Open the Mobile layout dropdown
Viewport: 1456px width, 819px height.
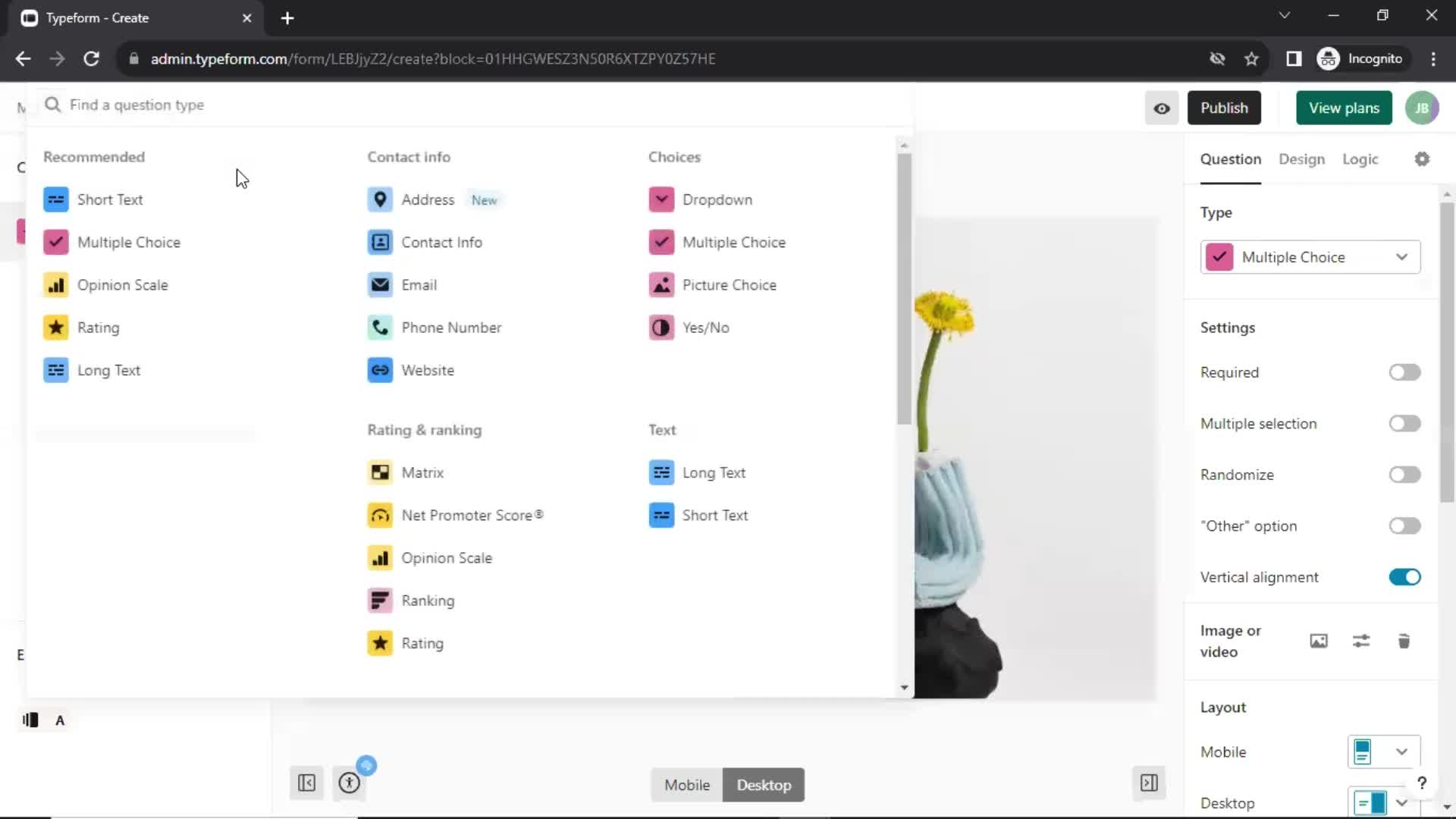(1383, 752)
